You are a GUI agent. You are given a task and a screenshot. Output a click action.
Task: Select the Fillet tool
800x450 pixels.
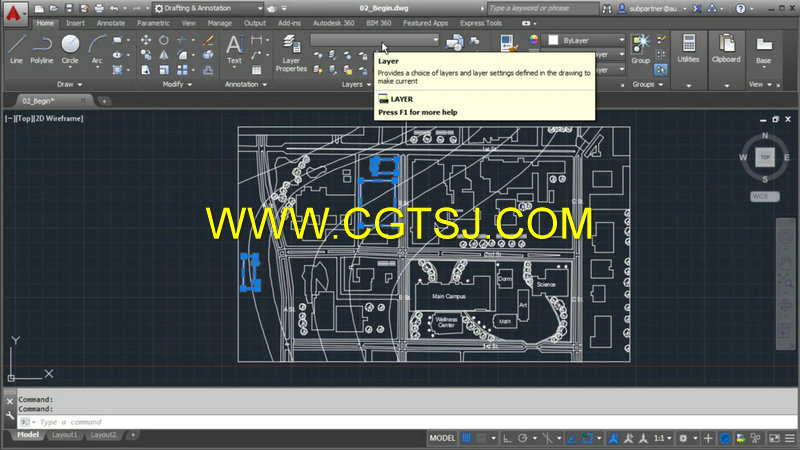182,55
